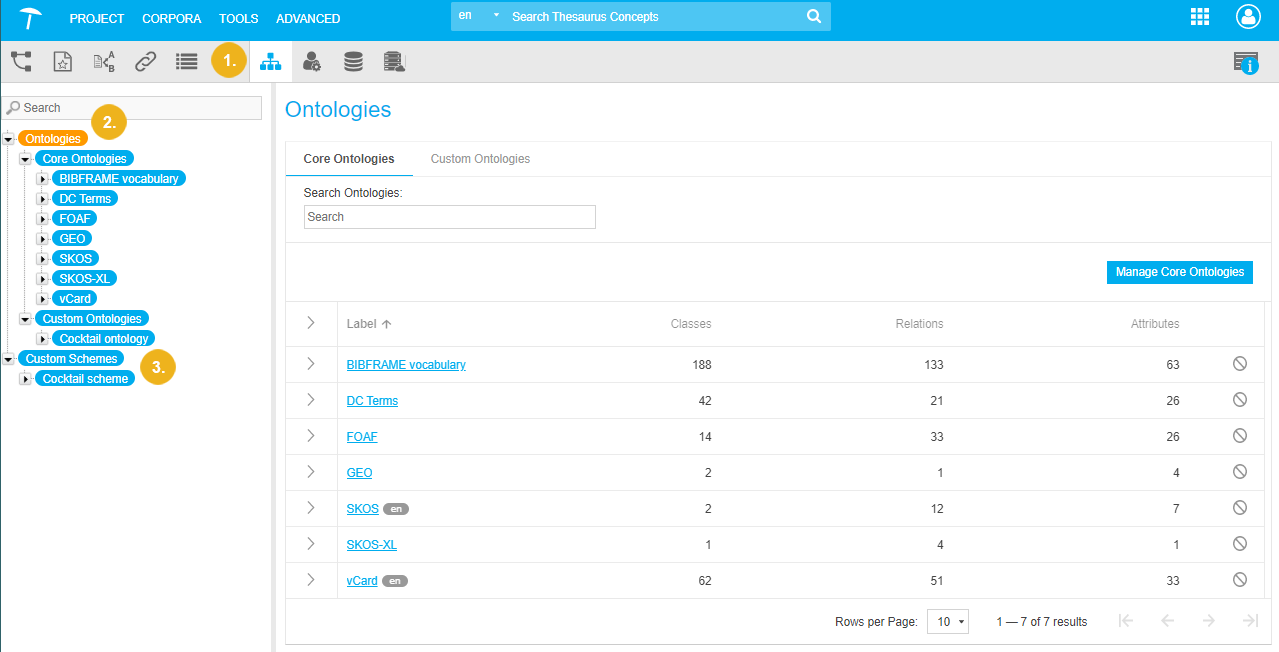
Task: Disable the BIBFRAME vocabulary ontology
Action: [1240, 364]
